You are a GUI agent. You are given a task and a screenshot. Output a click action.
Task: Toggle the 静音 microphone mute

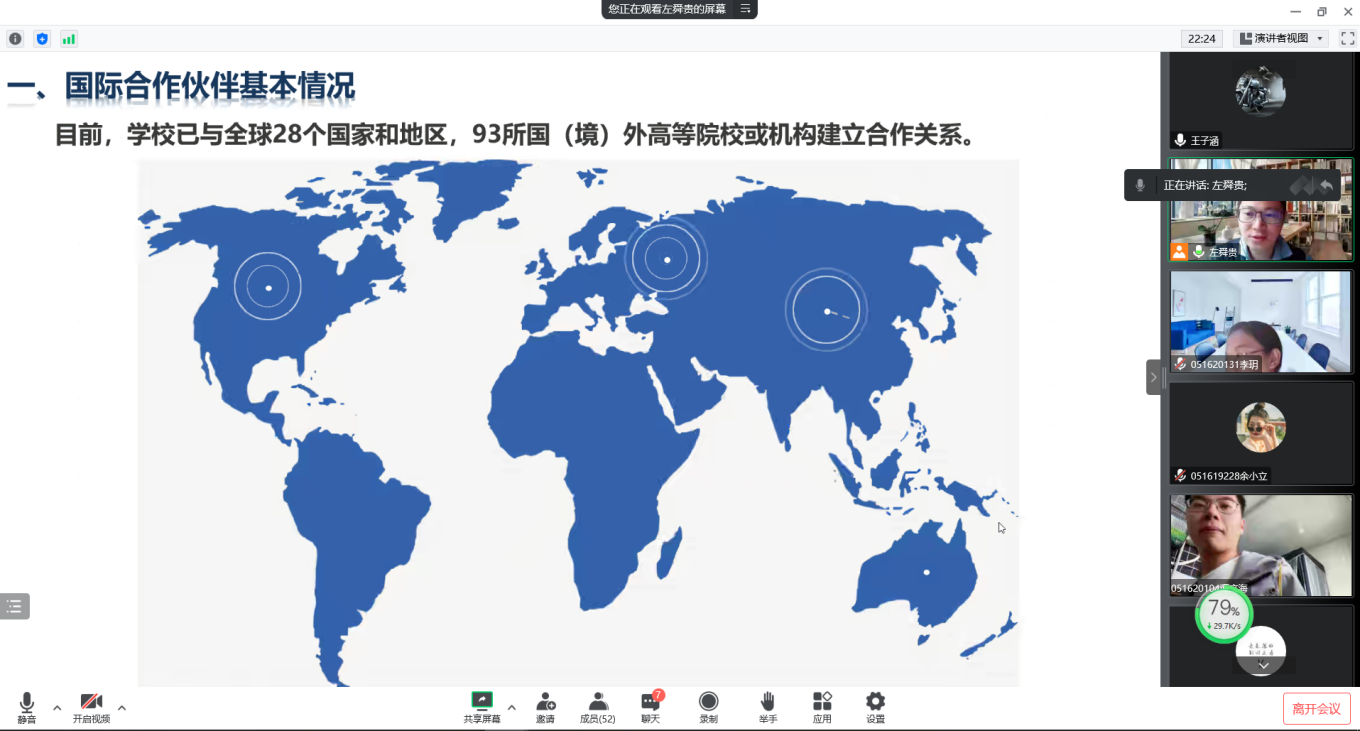point(26,707)
